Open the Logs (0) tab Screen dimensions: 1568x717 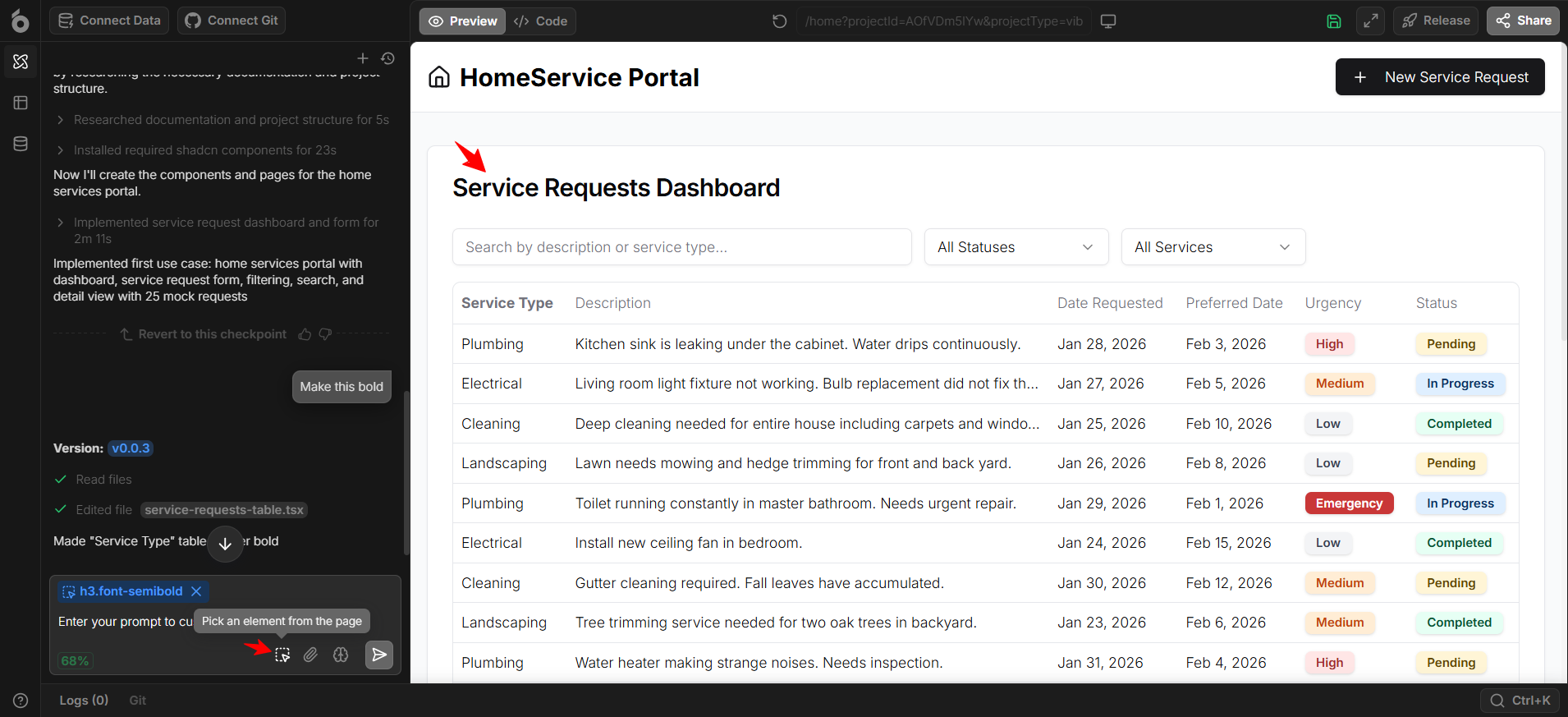(x=84, y=700)
